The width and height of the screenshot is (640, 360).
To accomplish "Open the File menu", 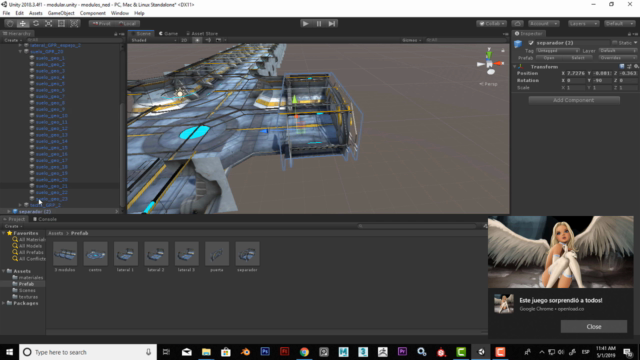I will click(x=6, y=13).
